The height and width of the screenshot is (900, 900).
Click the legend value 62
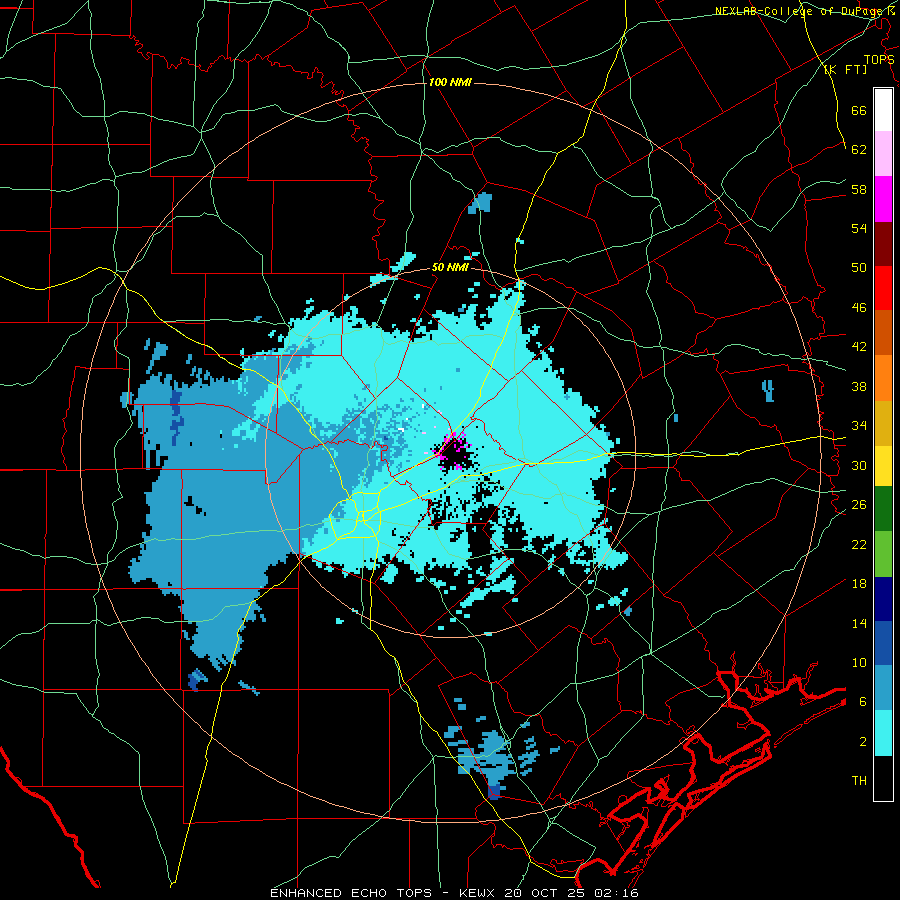tap(859, 150)
